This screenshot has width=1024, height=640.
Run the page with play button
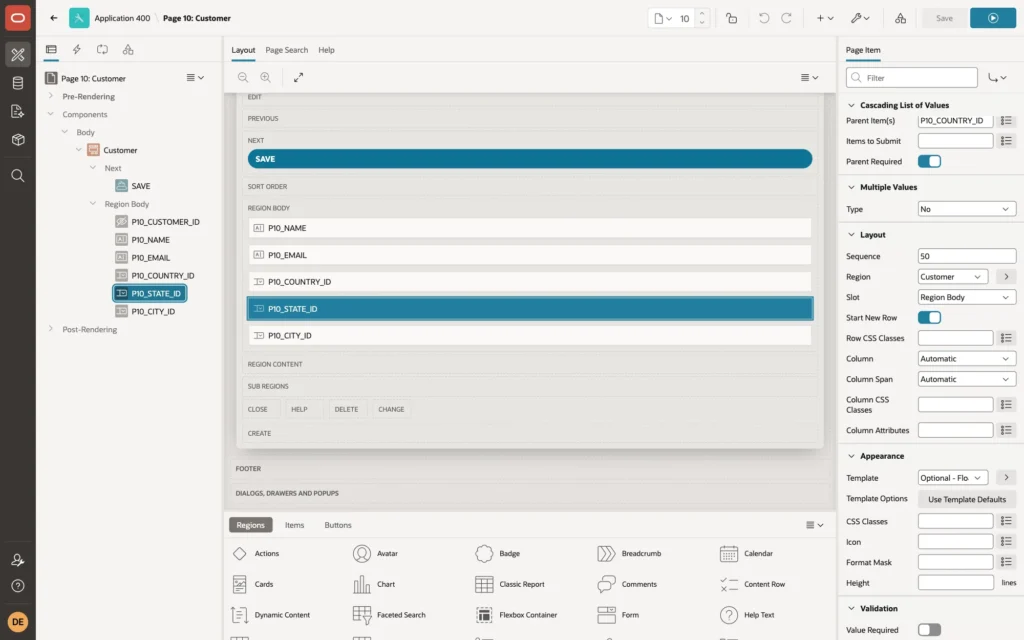click(993, 18)
